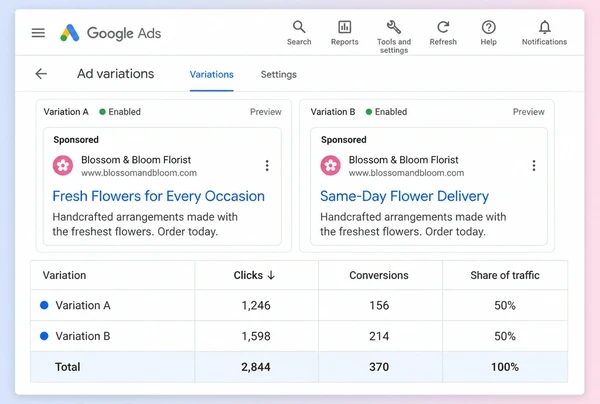Click the 370 total conversions cell

pos(379,367)
